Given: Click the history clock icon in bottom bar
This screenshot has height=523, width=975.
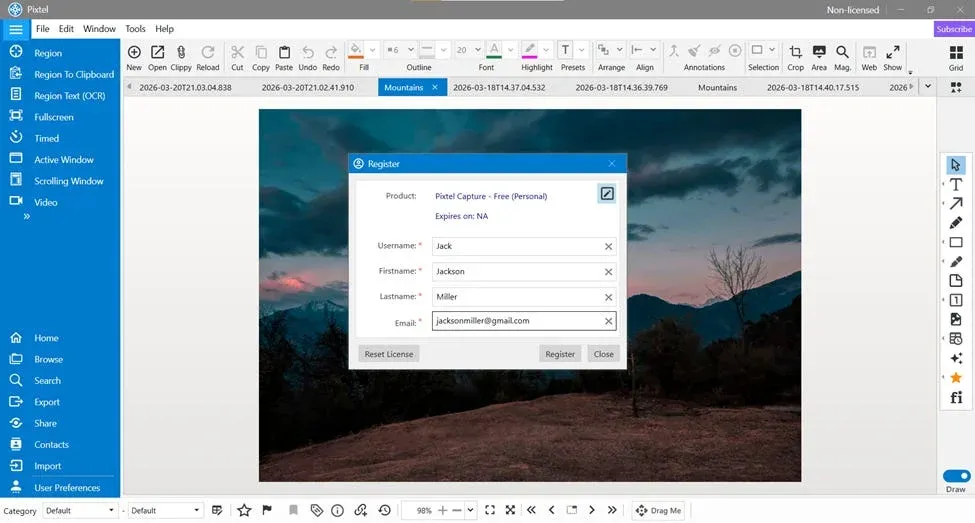Looking at the screenshot, I should (x=385, y=511).
